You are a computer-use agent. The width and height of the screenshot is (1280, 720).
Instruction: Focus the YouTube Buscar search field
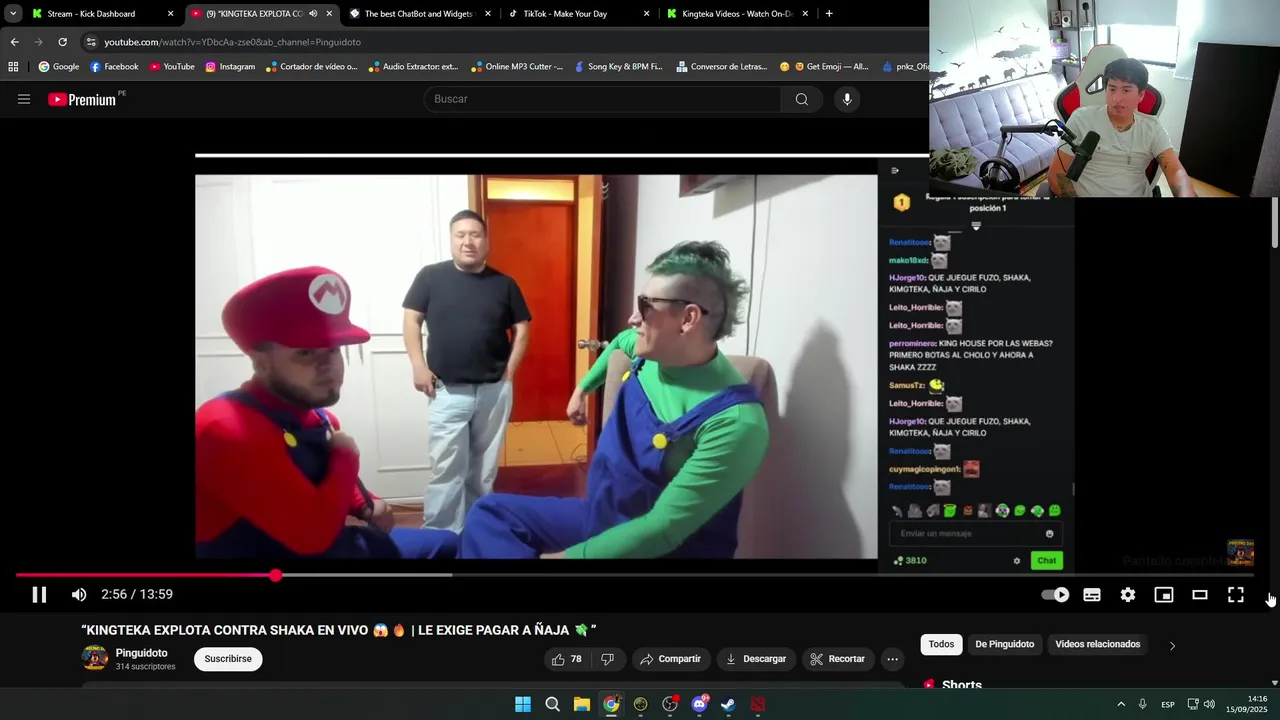click(x=602, y=99)
